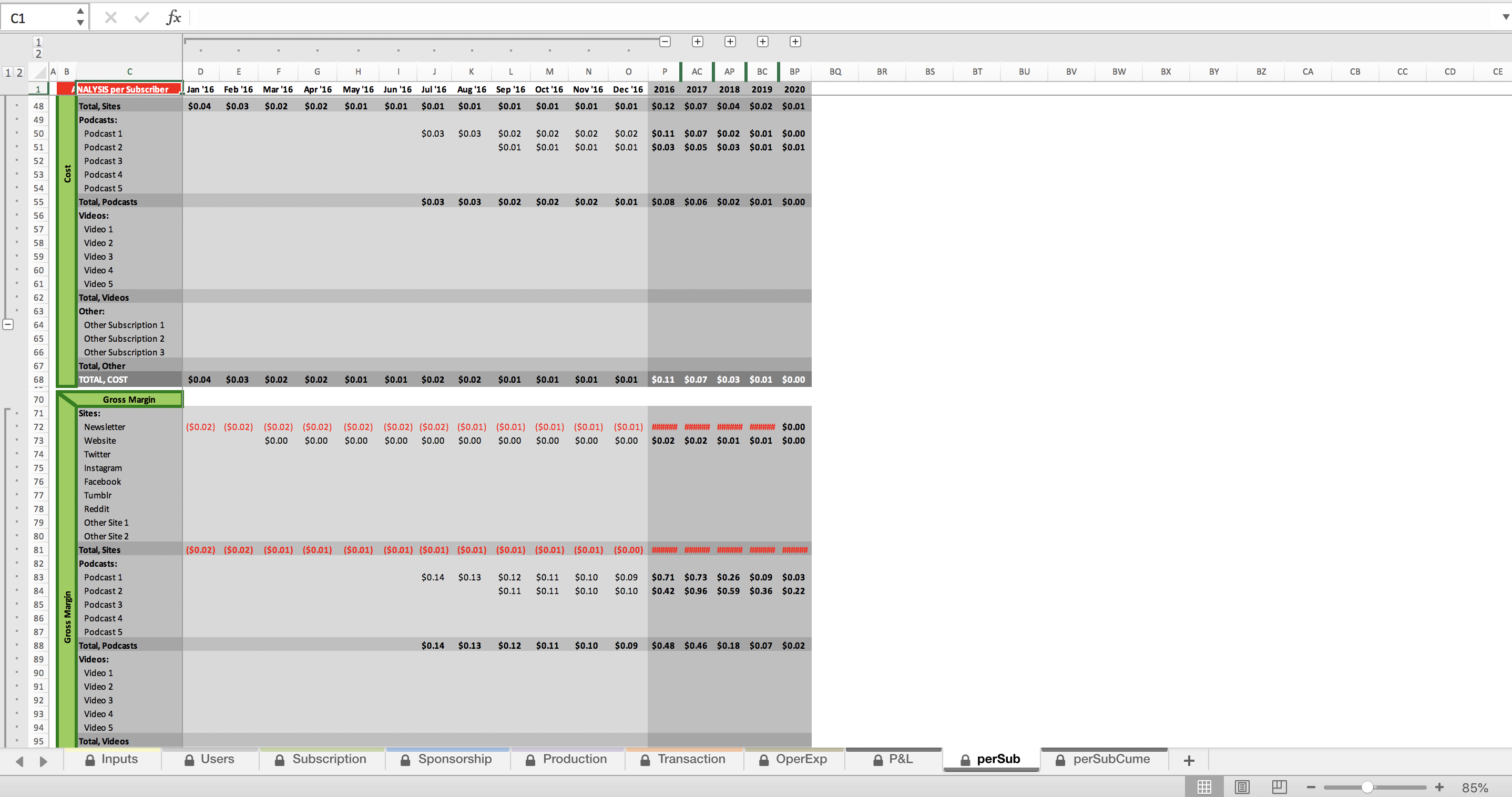
Task: Expand the 2017 column group
Action: coord(697,42)
